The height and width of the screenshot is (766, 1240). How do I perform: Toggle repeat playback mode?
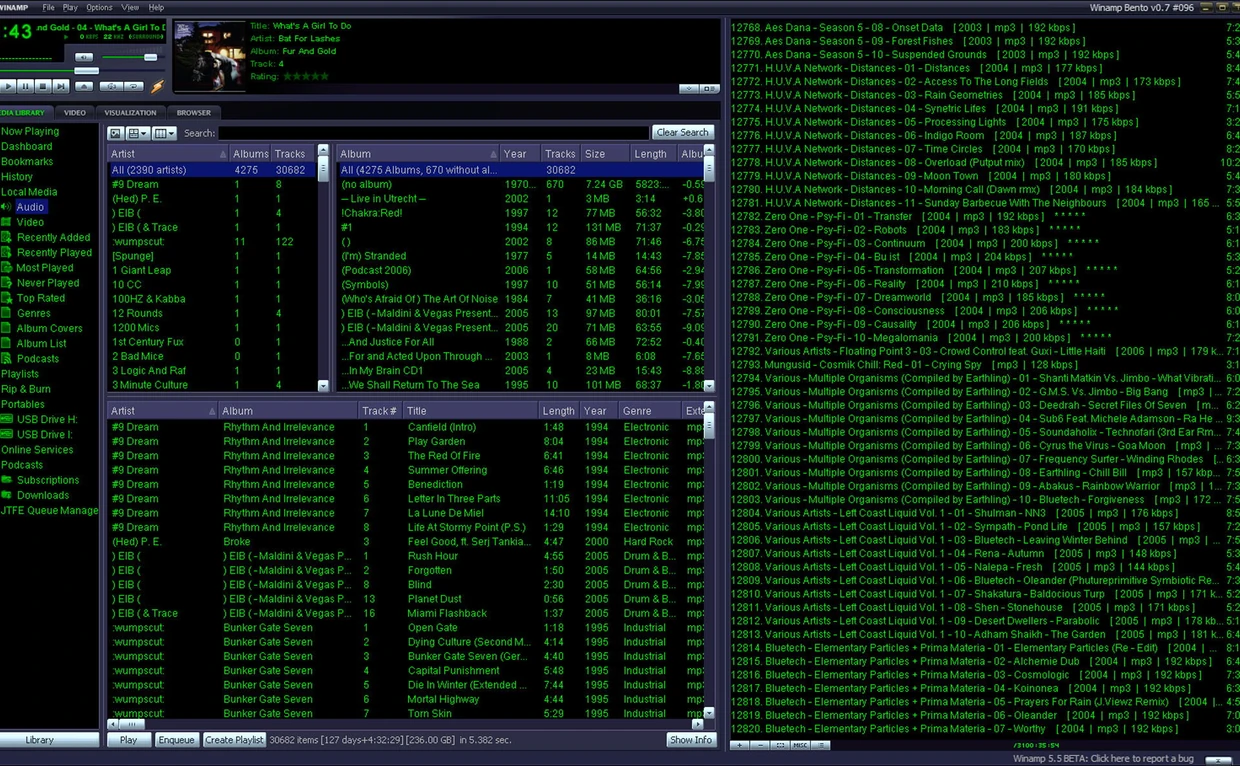coord(133,87)
